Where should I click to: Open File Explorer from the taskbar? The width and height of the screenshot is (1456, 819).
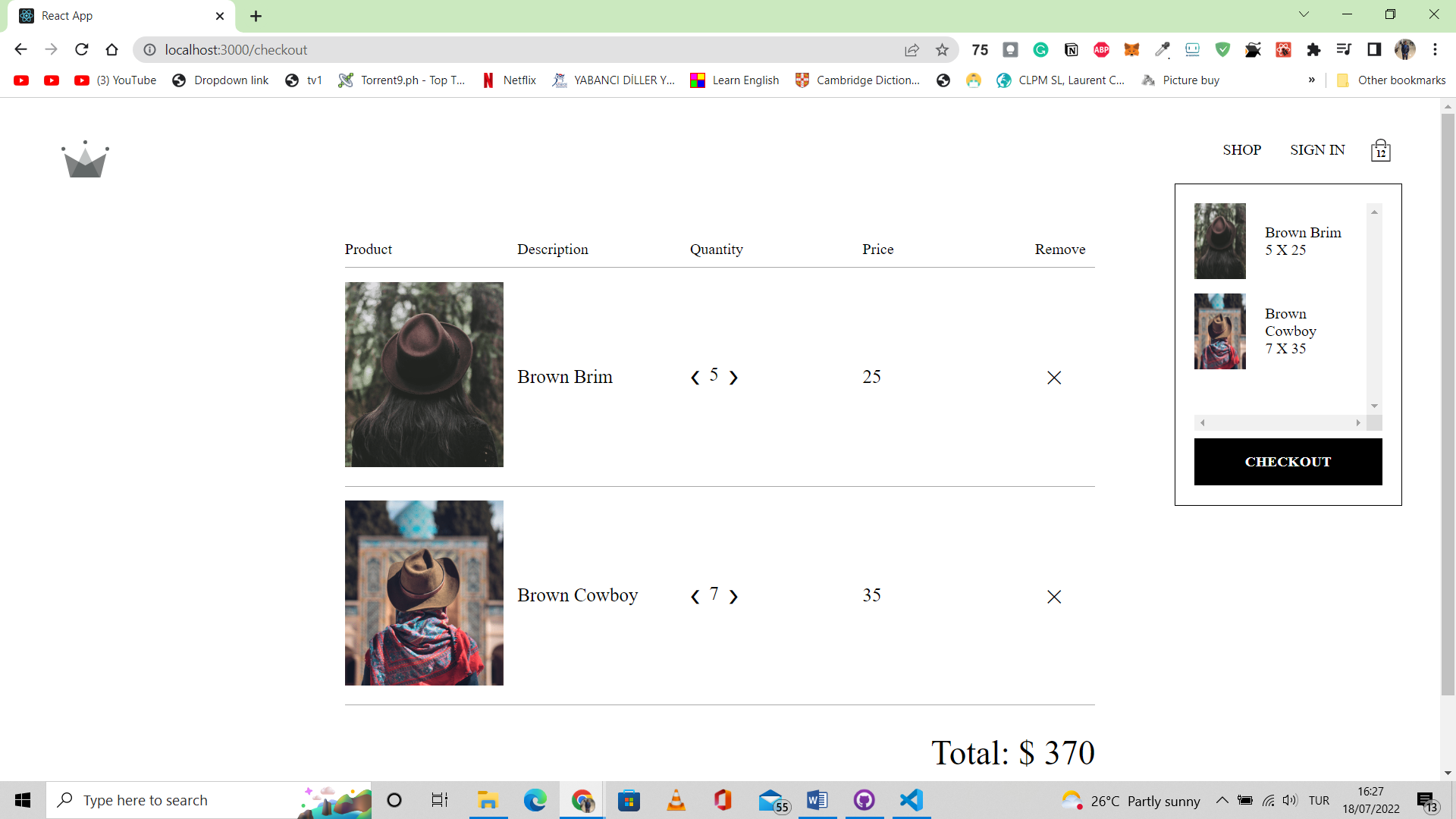(488, 800)
